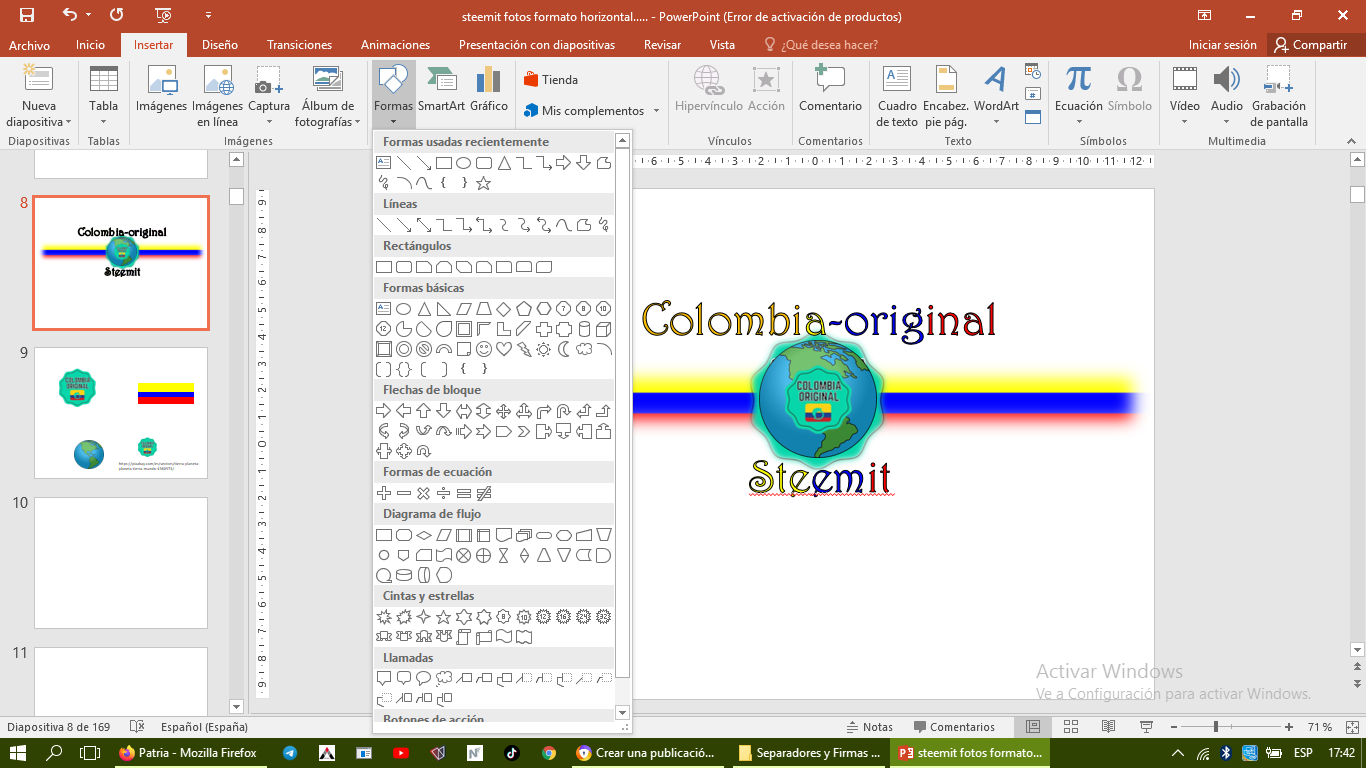Switch to the Diseño tab

click(x=220, y=45)
